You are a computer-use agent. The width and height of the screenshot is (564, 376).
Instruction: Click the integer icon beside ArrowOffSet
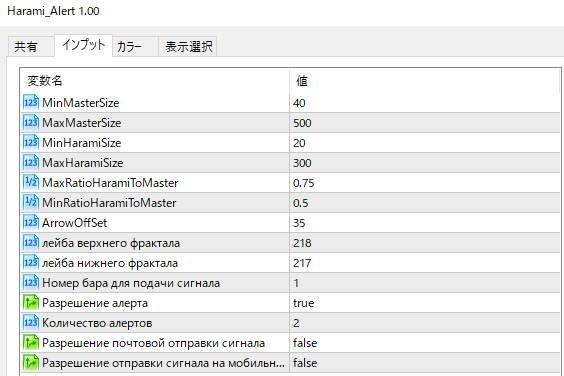(x=31, y=223)
